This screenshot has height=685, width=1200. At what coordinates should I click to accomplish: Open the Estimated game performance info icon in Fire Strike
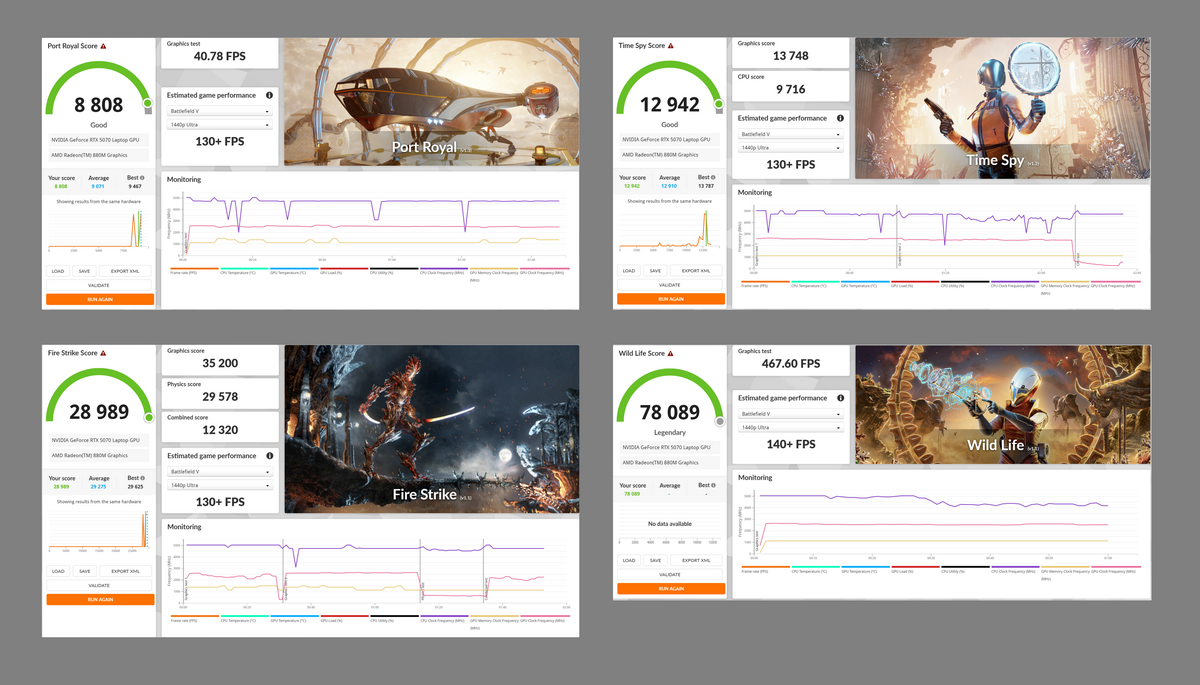click(269, 455)
